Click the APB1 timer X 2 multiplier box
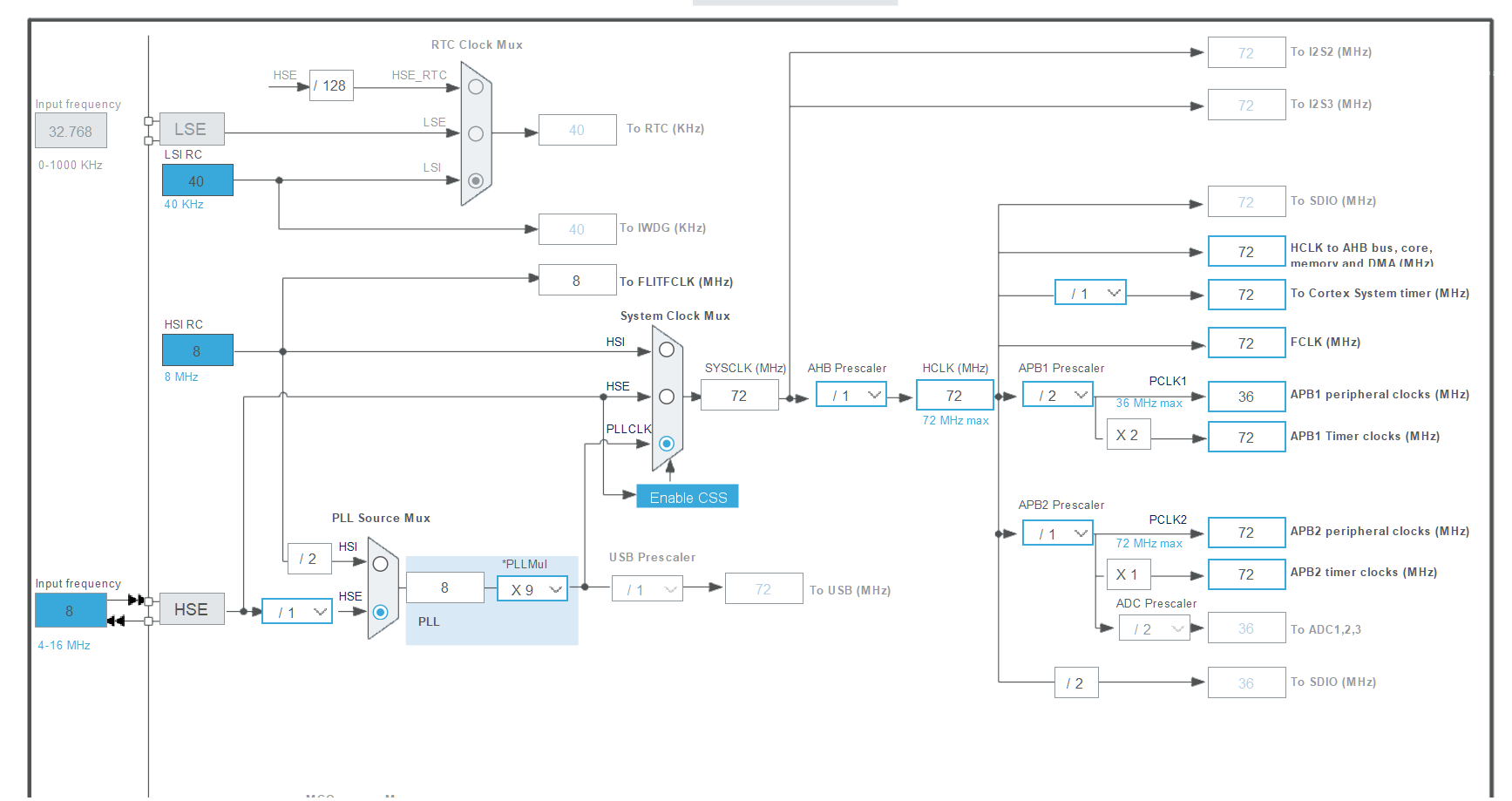Screen dimensions: 1512x801 pyautogui.click(x=1129, y=435)
